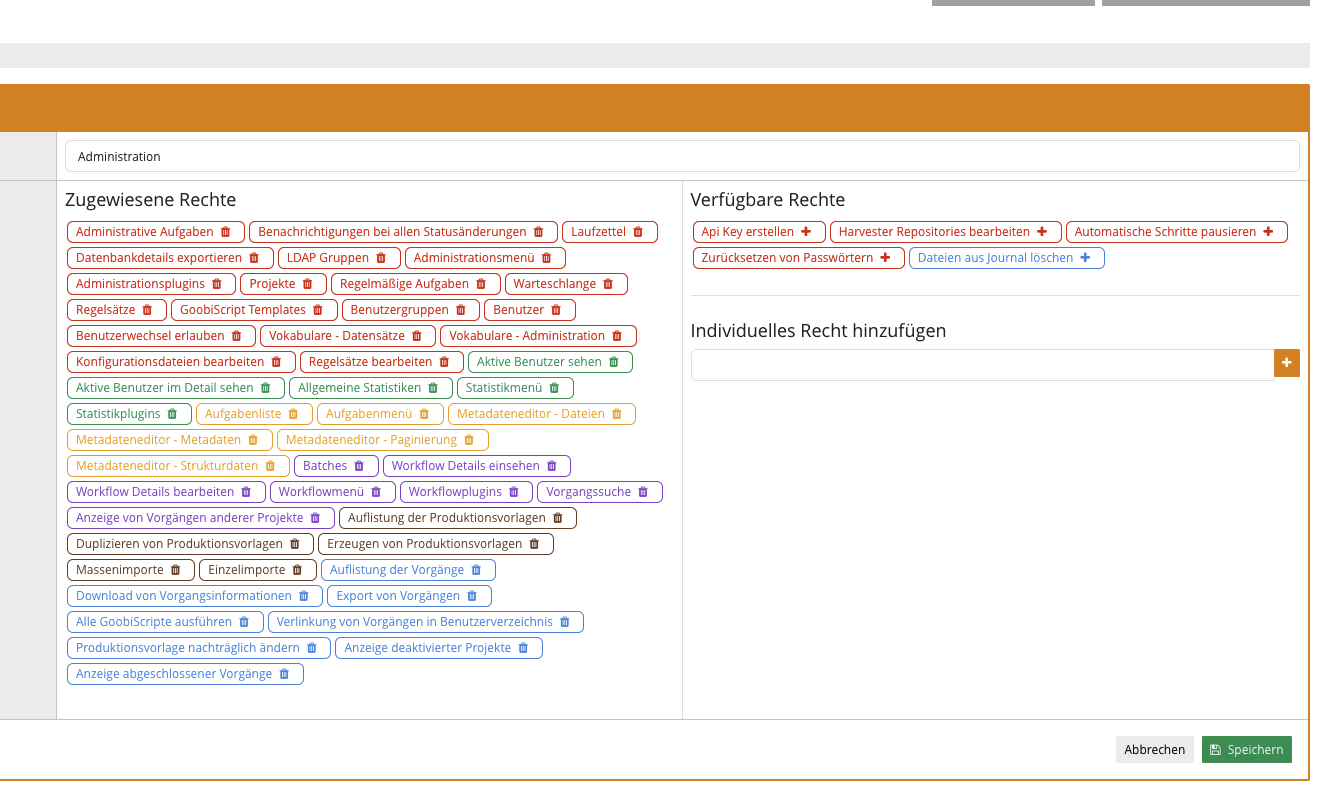Click orange plus button to add individual right
This screenshot has height=798, width=1328.
(x=1286, y=363)
